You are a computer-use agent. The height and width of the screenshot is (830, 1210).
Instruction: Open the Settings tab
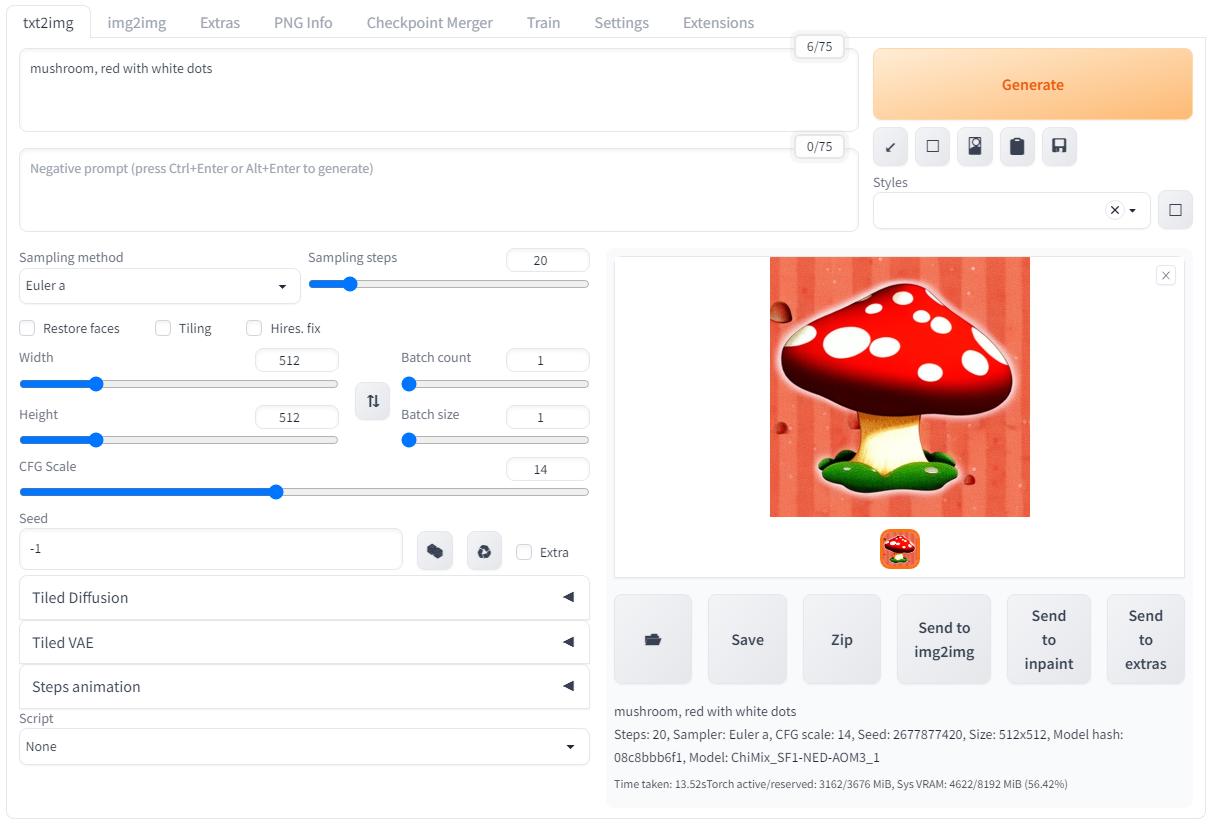pyautogui.click(x=622, y=22)
